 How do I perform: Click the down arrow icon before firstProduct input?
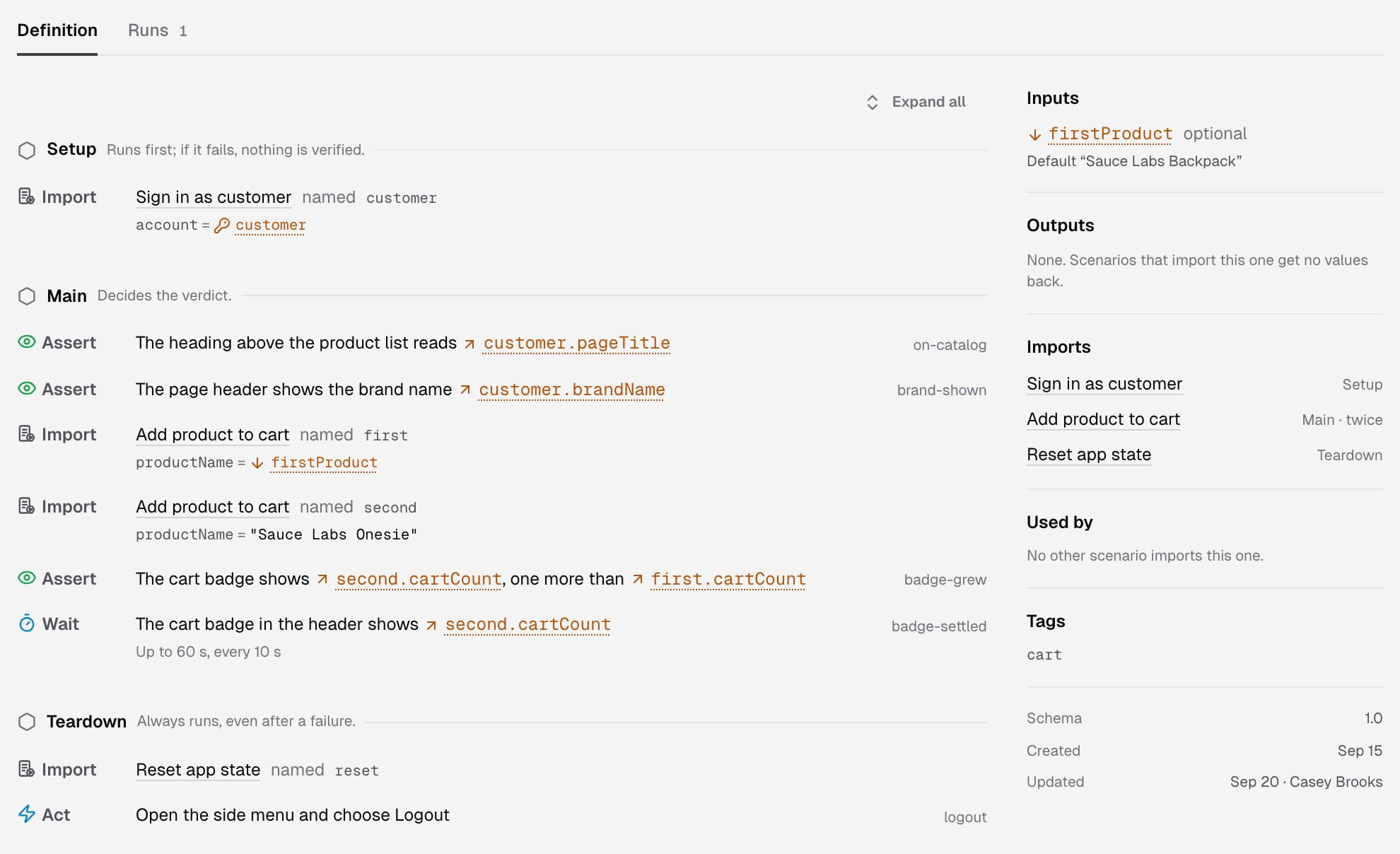click(1035, 134)
